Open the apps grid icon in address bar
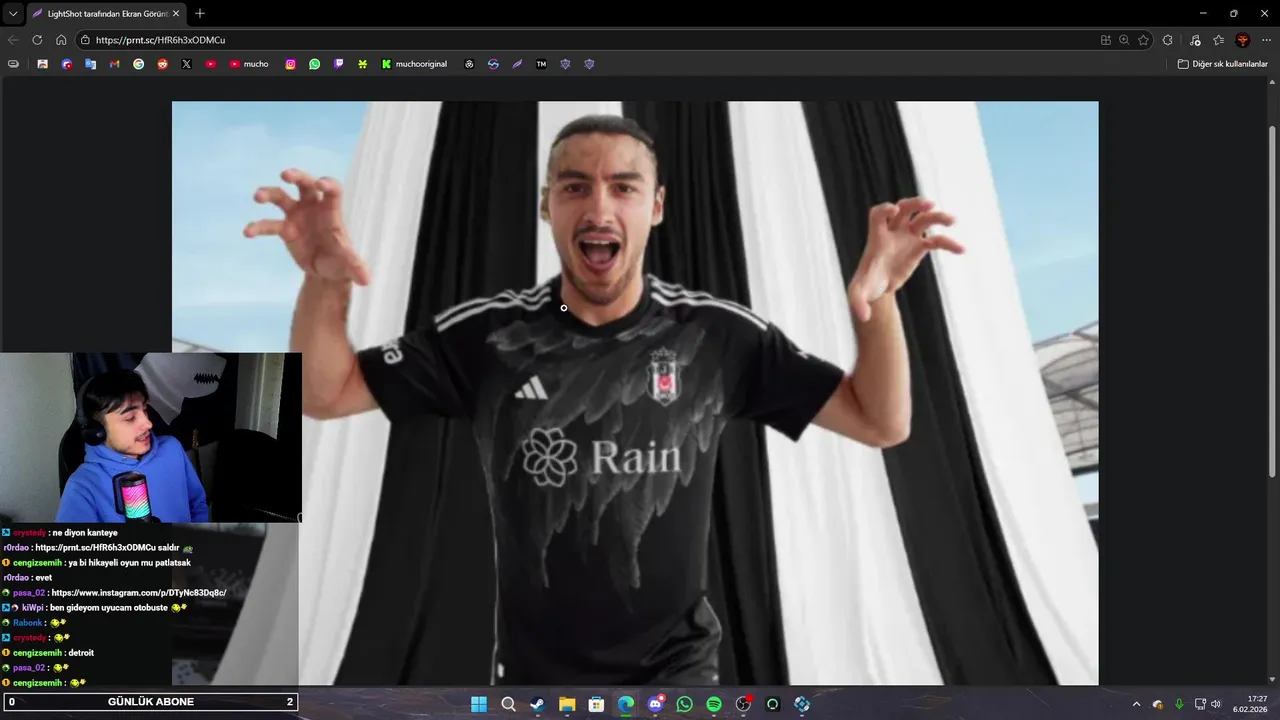Viewport: 1280px width, 720px height. (1105, 40)
